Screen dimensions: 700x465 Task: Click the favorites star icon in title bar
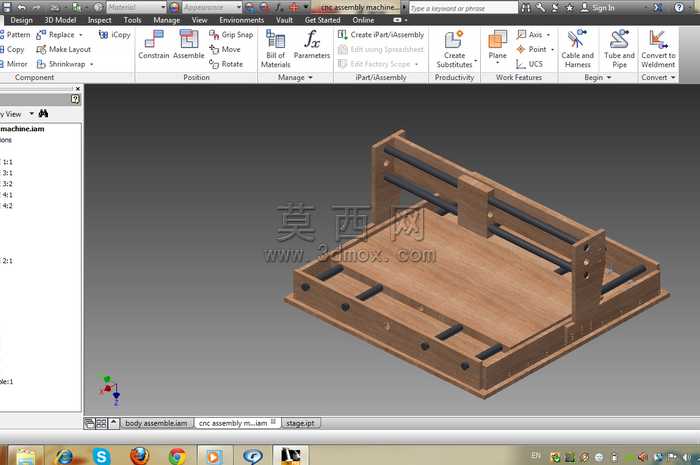tap(570, 8)
